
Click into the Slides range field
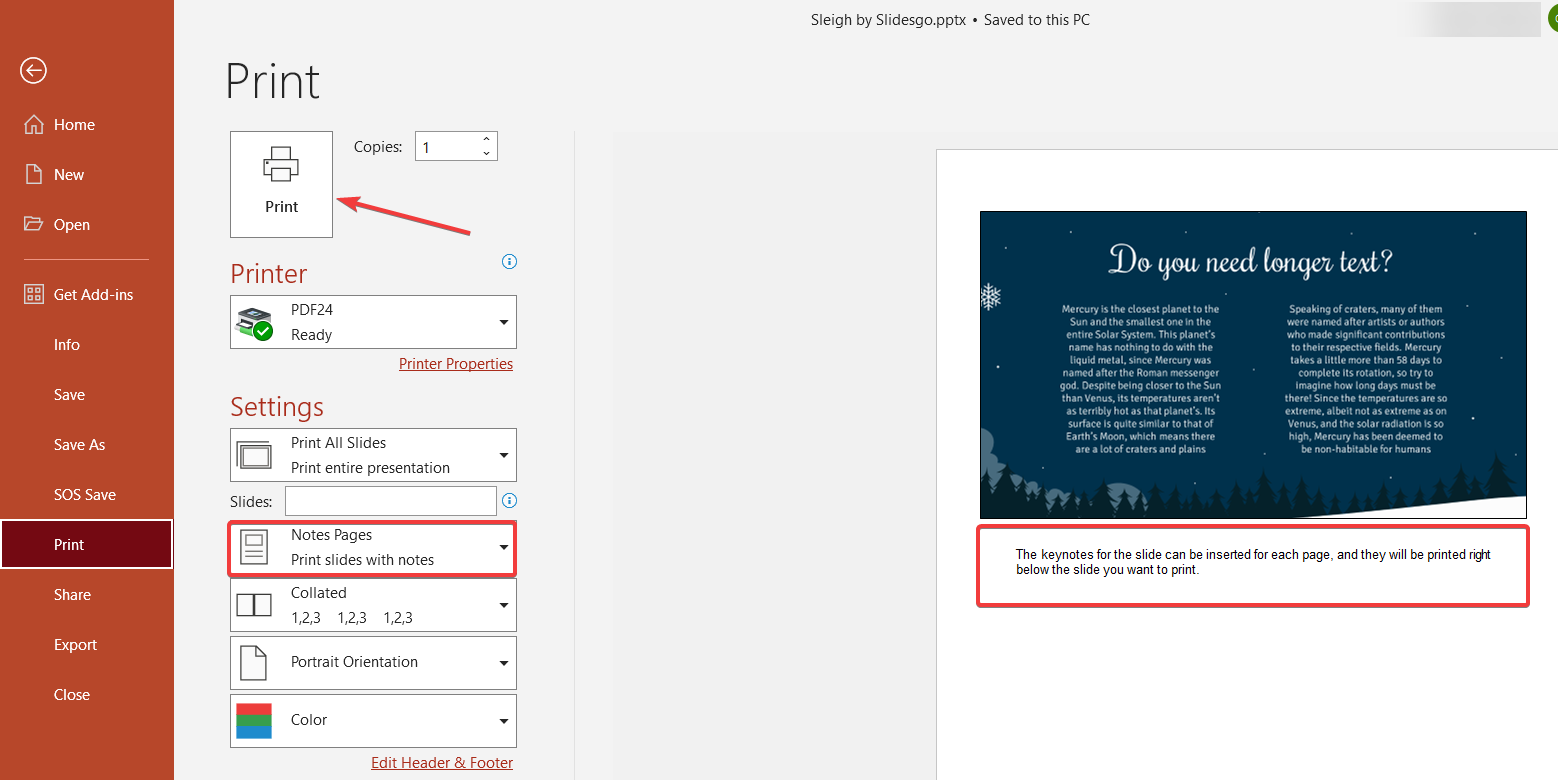[x=390, y=501]
